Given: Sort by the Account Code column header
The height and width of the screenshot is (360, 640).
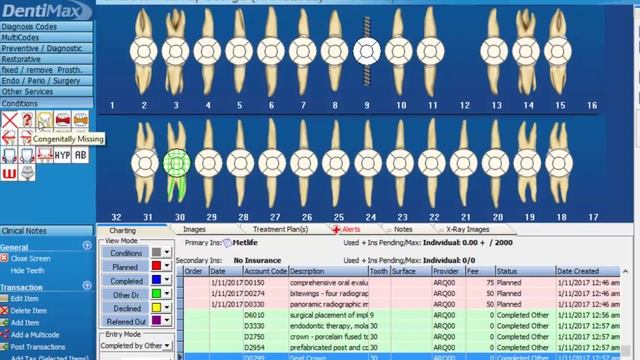Looking at the screenshot, I should 265,271.
